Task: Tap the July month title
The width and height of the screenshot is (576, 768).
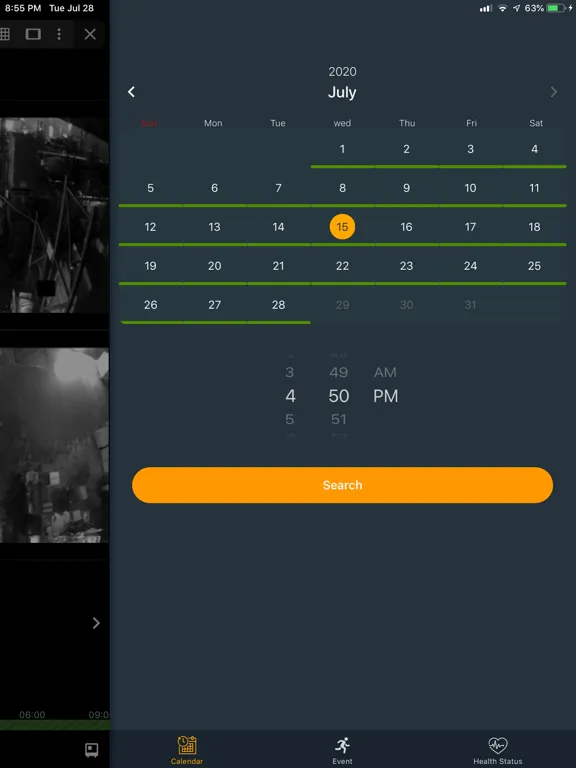Action: point(342,92)
